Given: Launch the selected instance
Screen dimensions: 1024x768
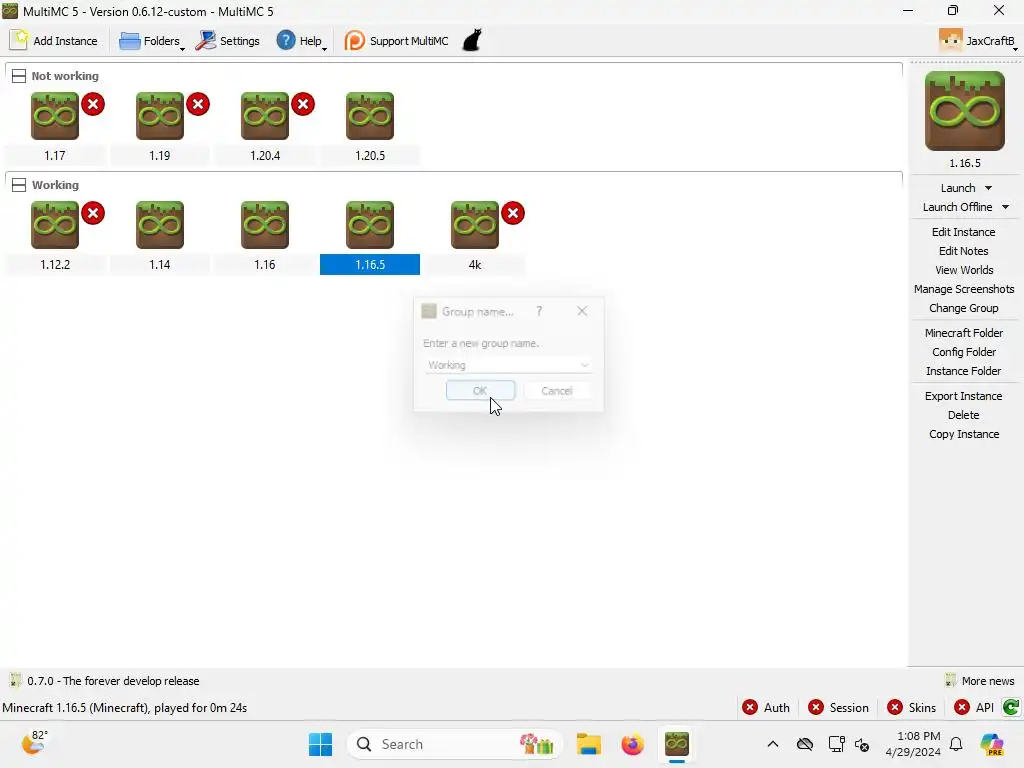Looking at the screenshot, I should [957, 188].
